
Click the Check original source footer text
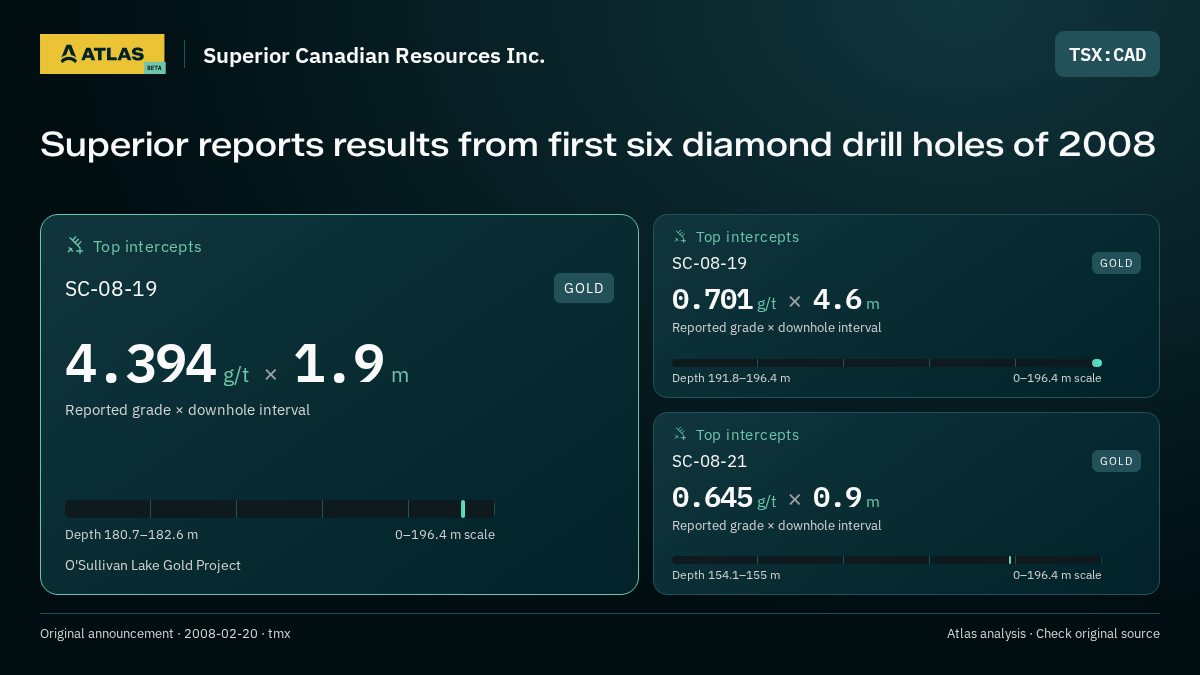1098,634
